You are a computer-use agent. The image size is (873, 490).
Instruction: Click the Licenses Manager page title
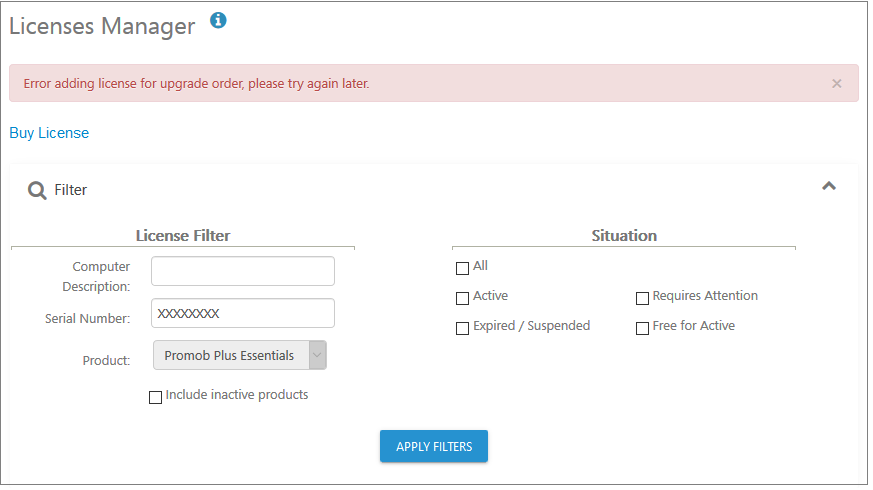102,26
